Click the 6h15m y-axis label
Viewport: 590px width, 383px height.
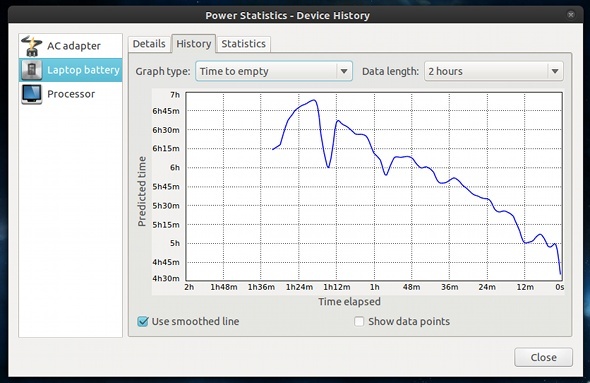tap(166, 149)
